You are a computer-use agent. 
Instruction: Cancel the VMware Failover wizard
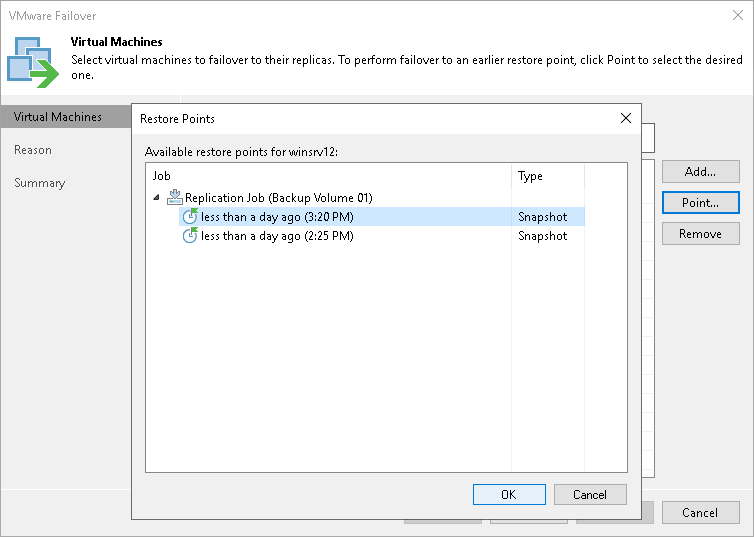pyautogui.click(x=701, y=513)
